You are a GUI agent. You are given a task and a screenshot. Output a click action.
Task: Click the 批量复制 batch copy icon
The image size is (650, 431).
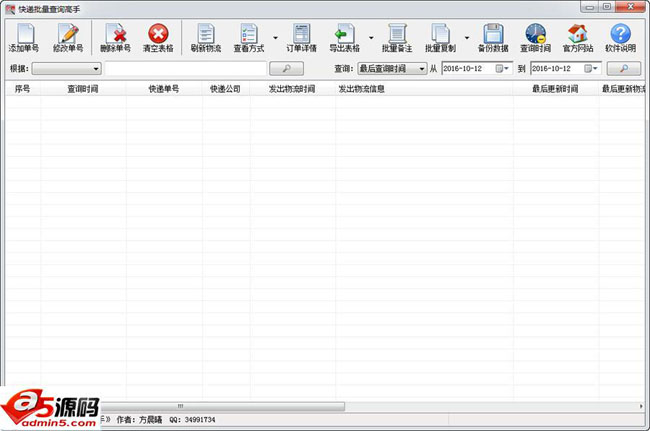coord(440,38)
